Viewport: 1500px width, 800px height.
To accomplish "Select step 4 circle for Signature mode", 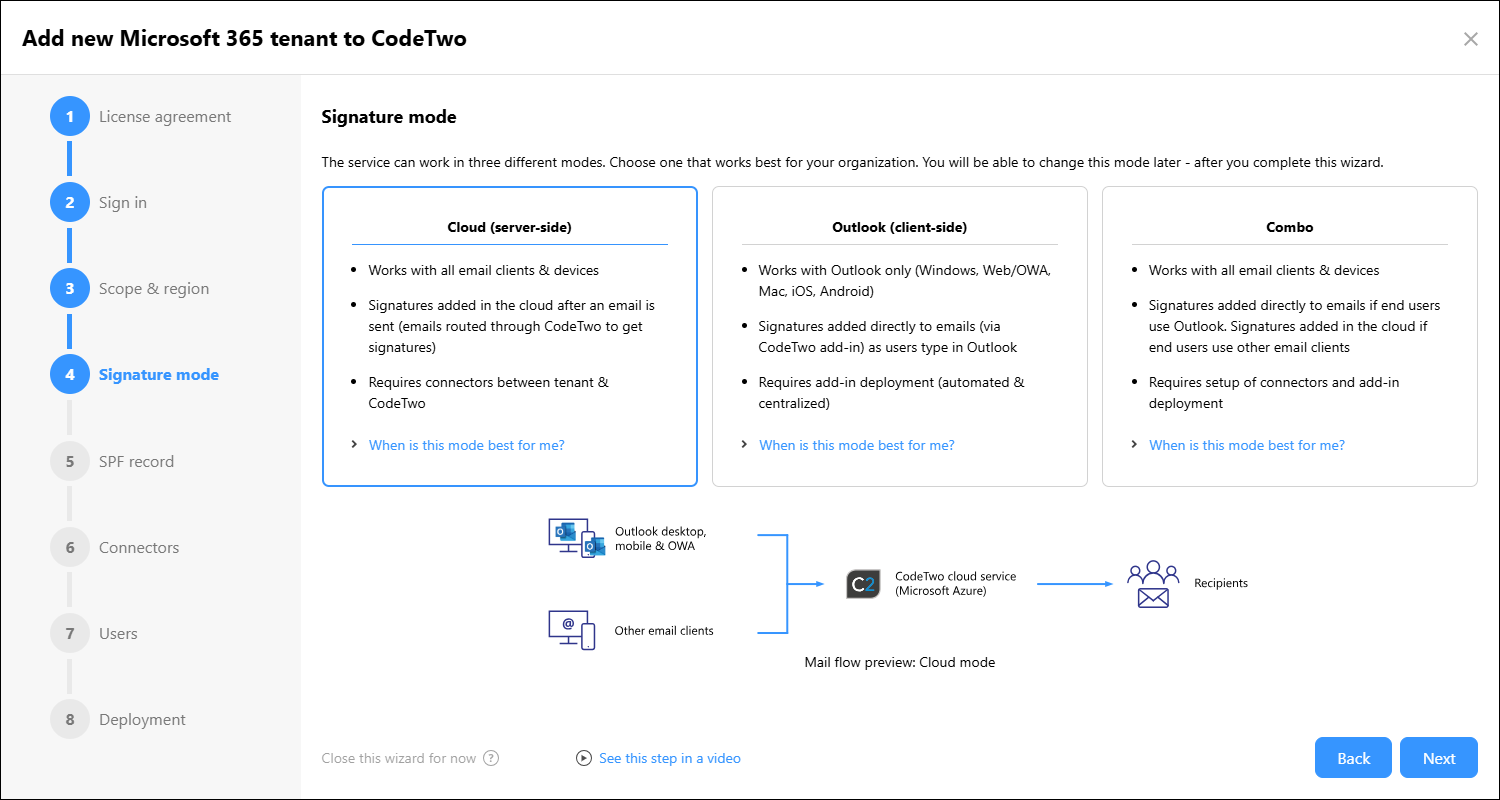I will [x=70, y=375].
